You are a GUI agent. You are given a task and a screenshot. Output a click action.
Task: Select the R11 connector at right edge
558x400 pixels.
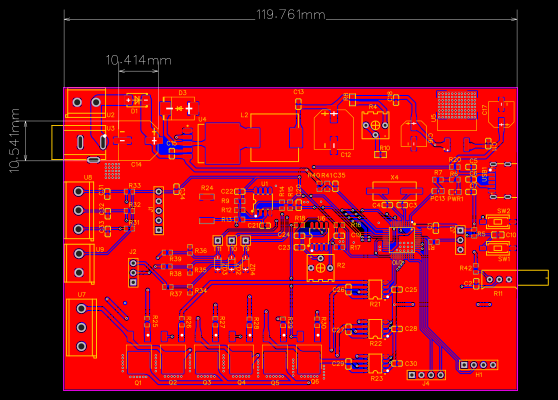click(x=515, y=278)
